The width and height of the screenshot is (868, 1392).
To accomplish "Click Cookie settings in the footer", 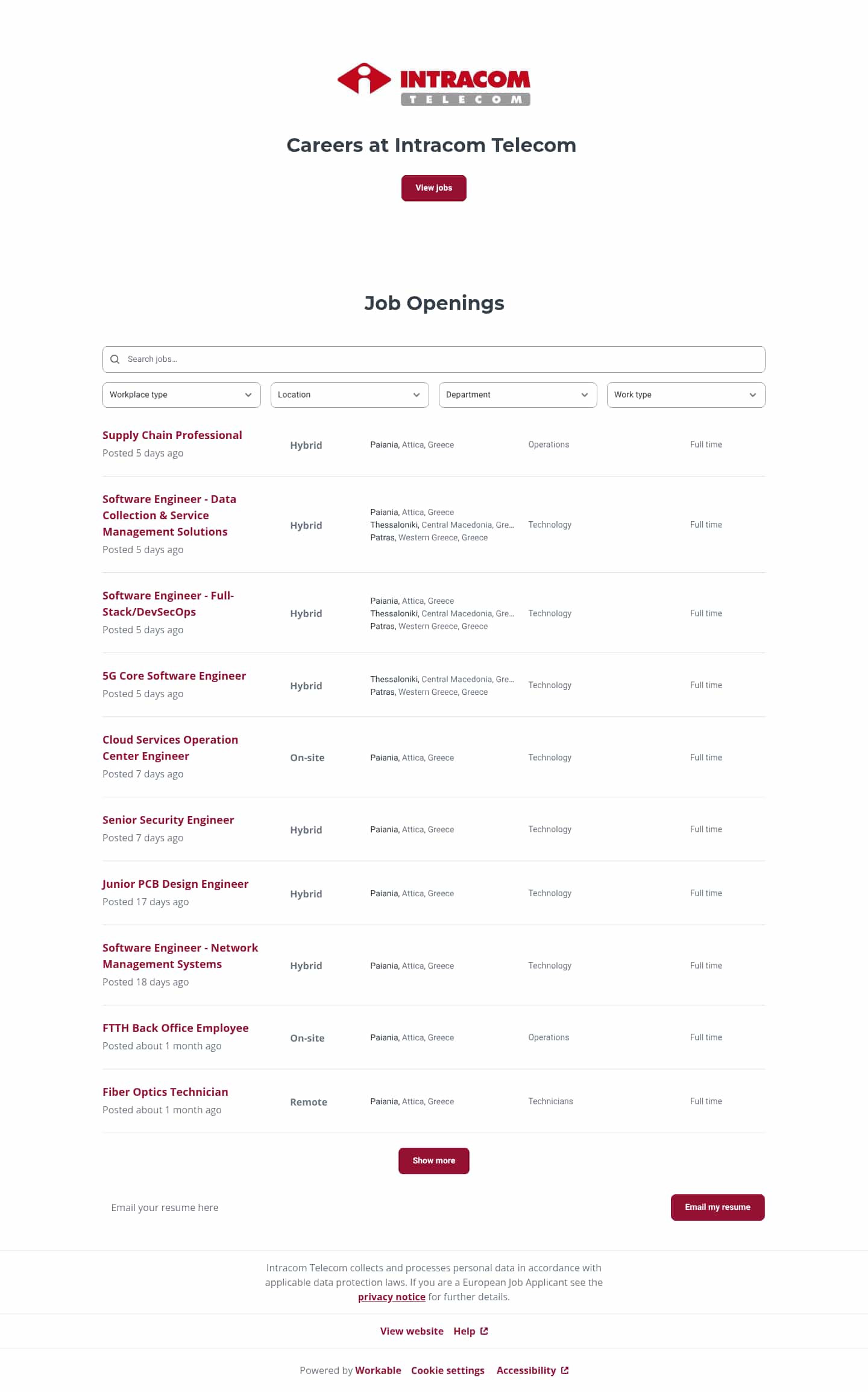I will (x=447, y=1370).
